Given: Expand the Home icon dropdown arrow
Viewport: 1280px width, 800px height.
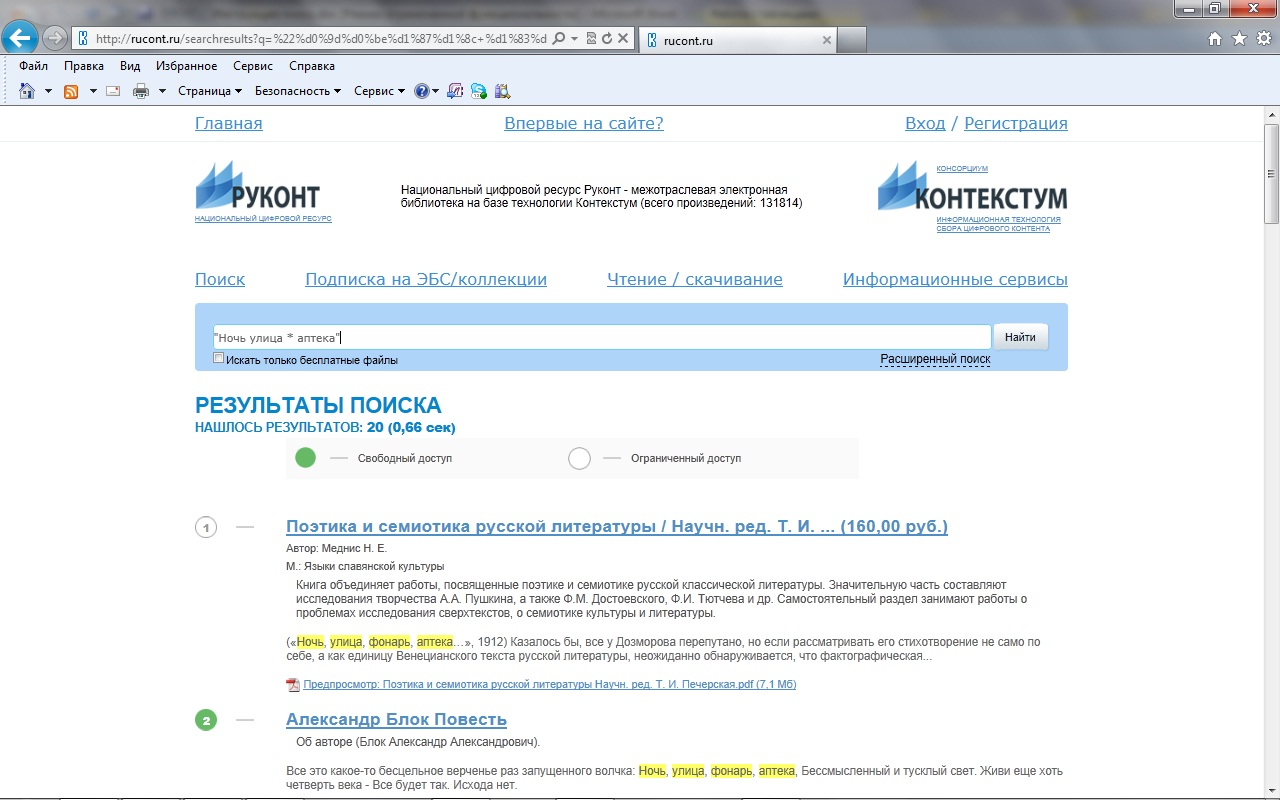Looking at the screenshot, I should (48, 91).
